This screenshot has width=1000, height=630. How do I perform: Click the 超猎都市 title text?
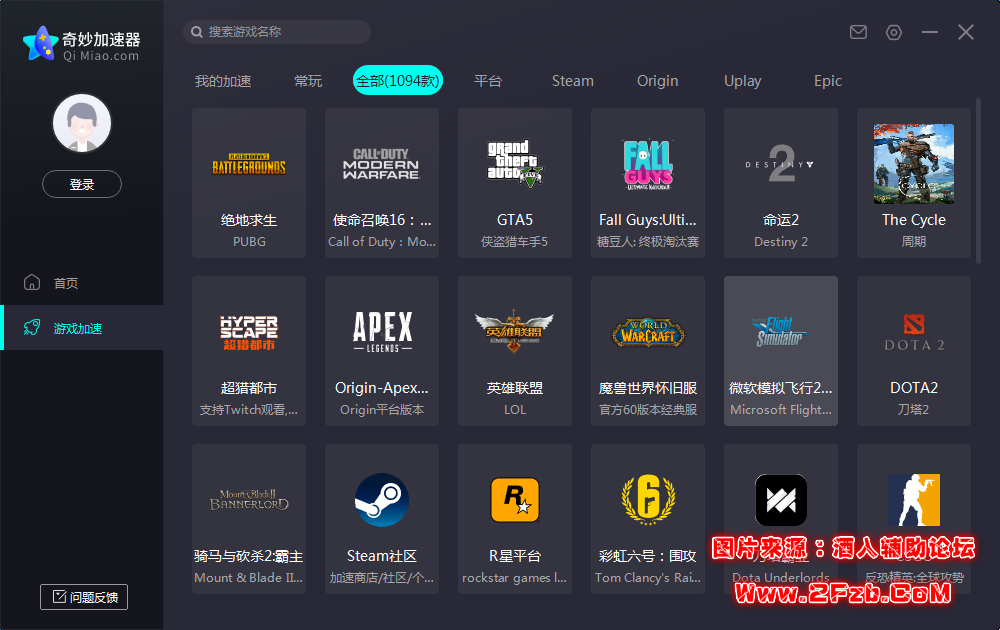pos(249,388)
